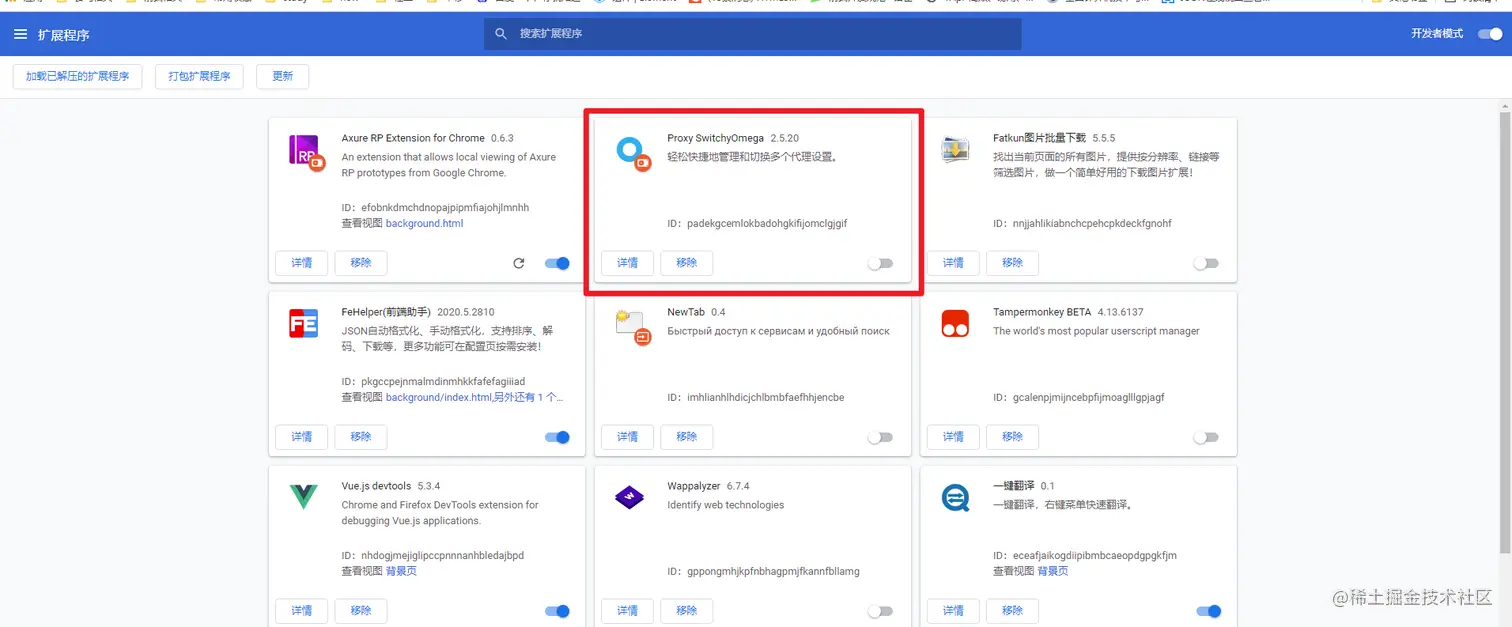Enable the Fatkun图片批量下载 toggle

(1206, 264)
